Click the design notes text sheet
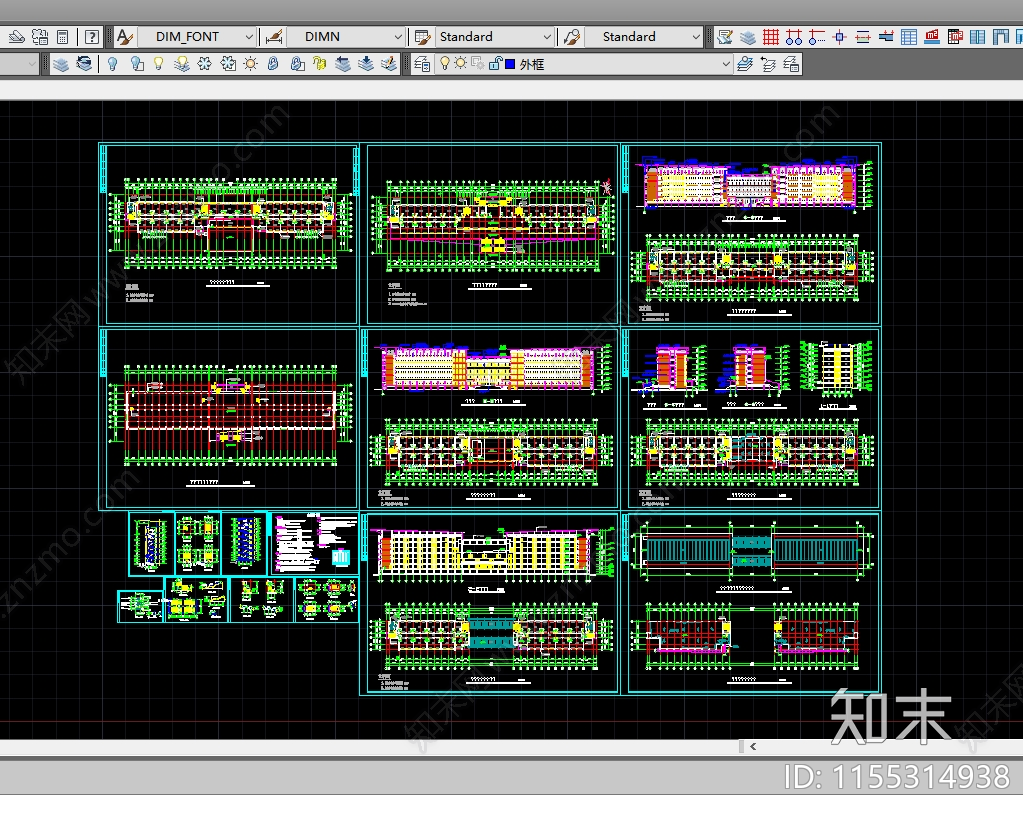This screenshot has height=816, width=1023. 314,543
